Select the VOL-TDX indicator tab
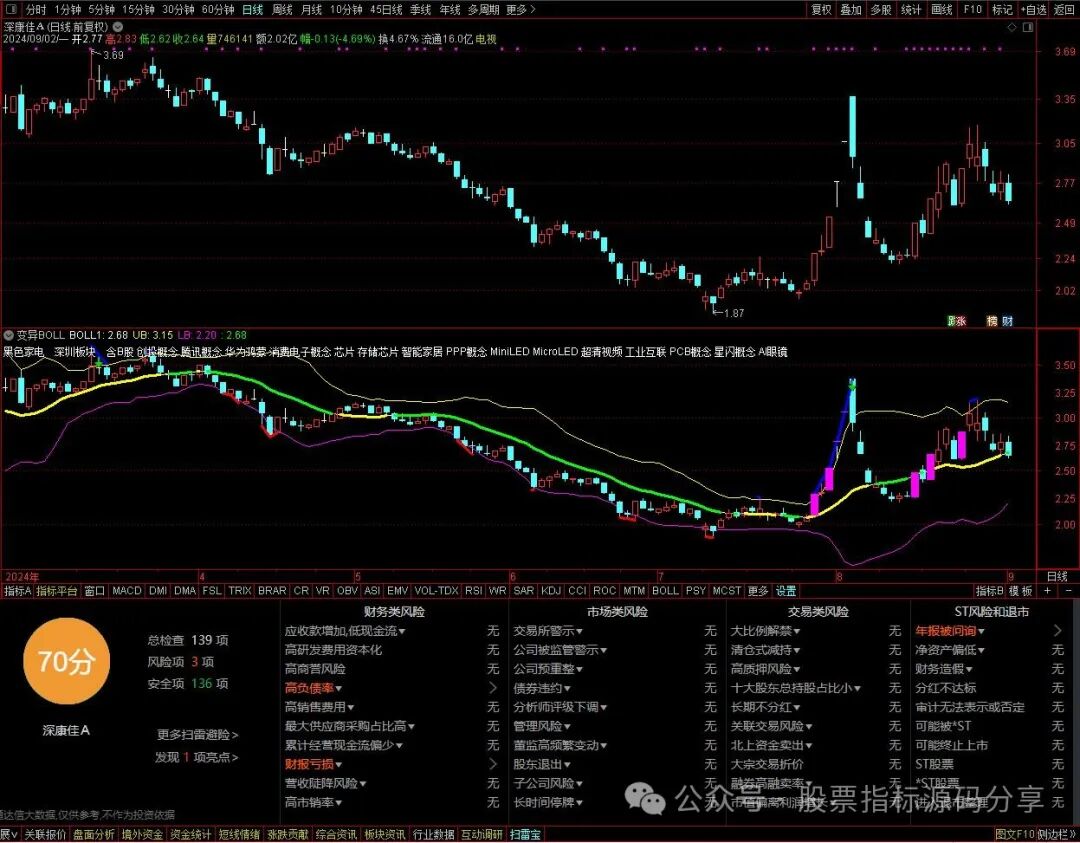Image resolution: width=1080 pixels, height=843 pixels. [x=437, y=591]
